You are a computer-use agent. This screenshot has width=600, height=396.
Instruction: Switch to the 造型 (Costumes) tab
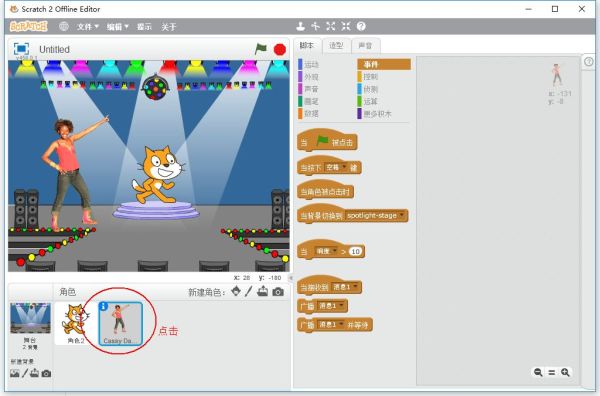[336, 46]
